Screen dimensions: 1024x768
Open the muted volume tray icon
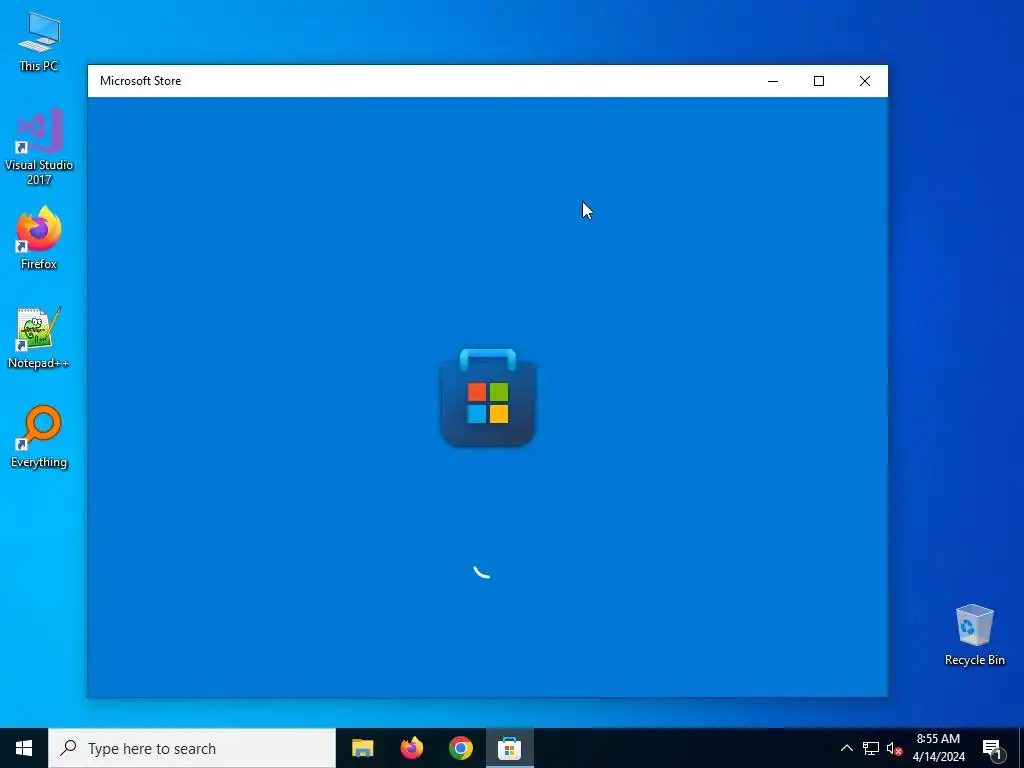pyautogui.click(x=894, y=748)
